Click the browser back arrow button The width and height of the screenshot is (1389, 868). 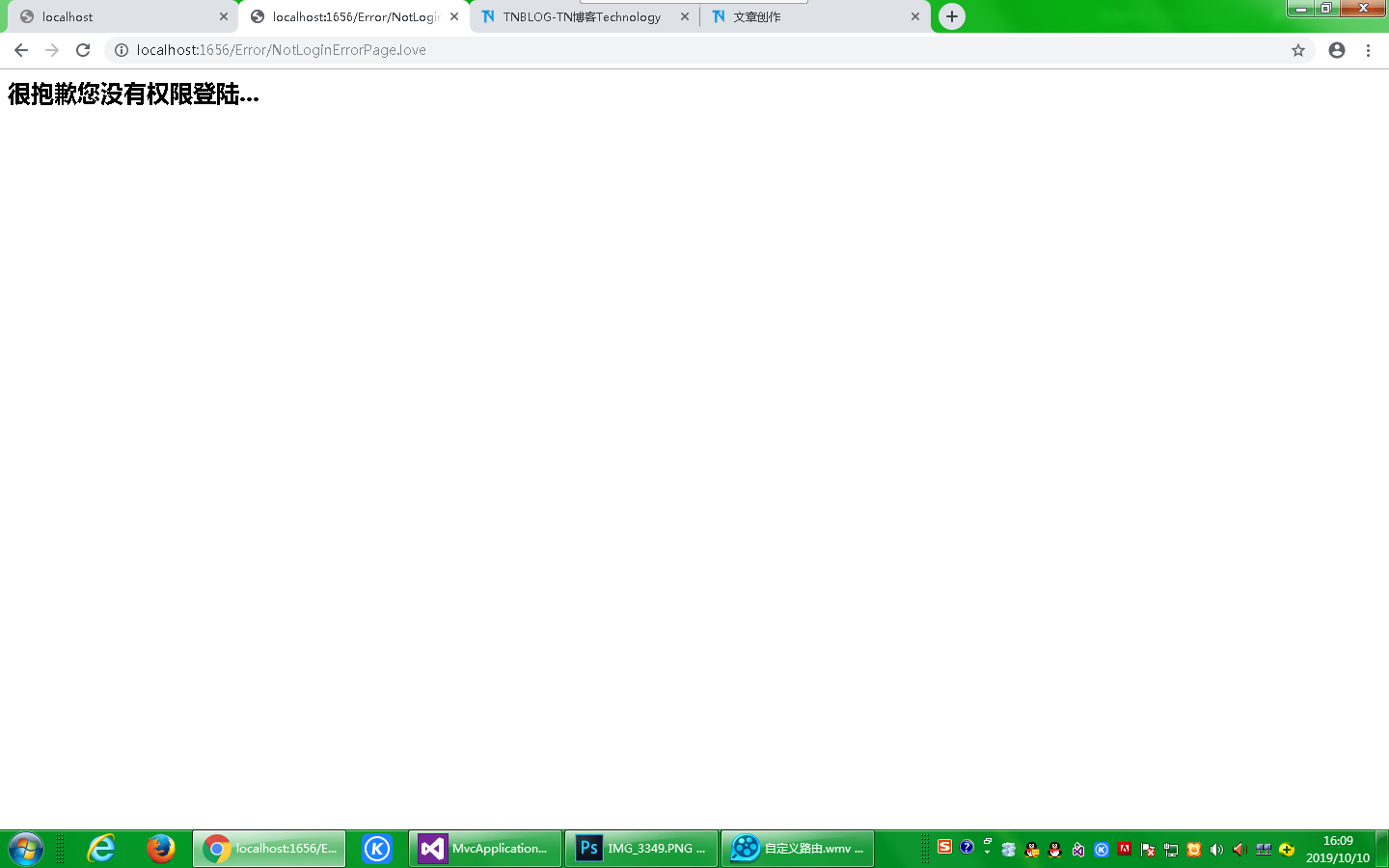21,50
